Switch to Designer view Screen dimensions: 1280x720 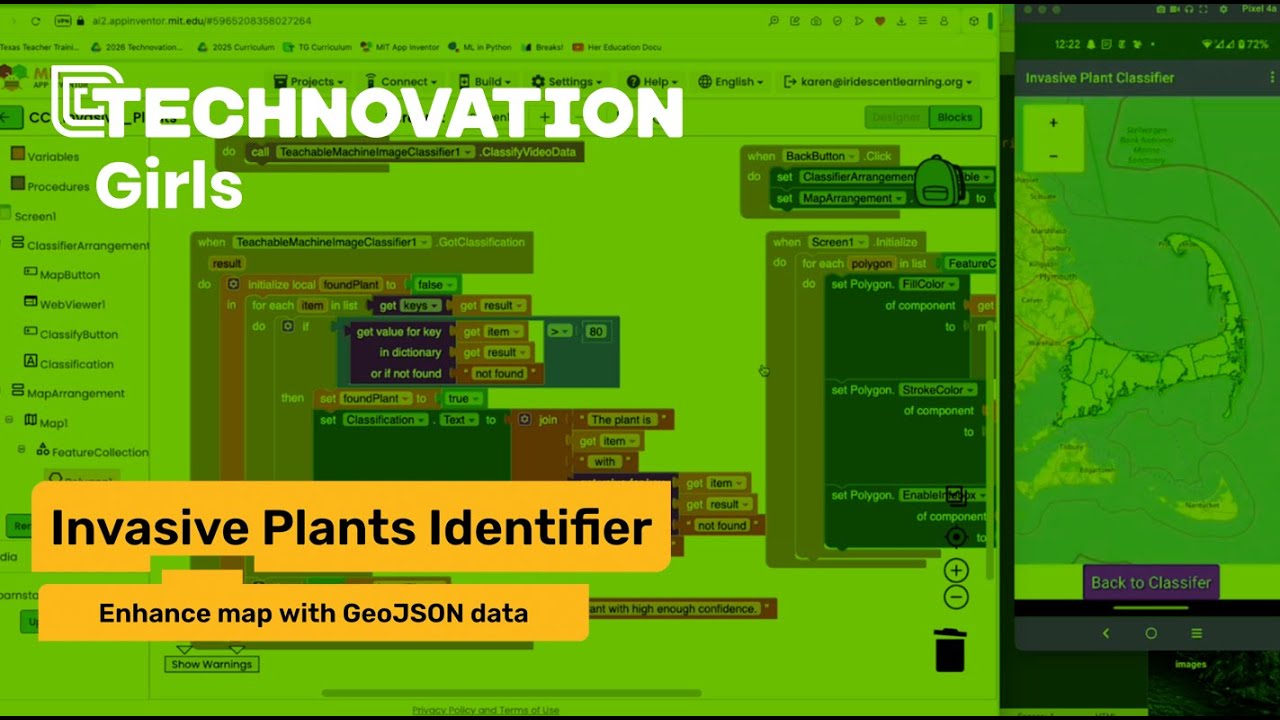click(x=896, y=117)
